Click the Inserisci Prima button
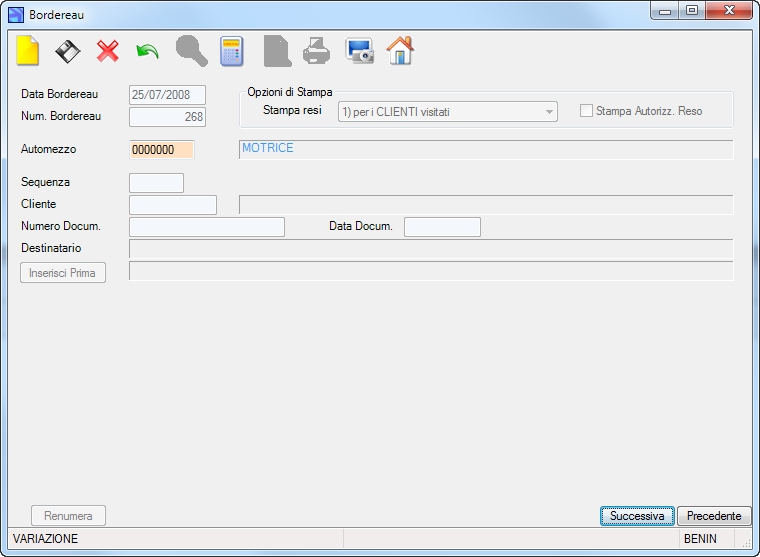This screenshot has width=760, height=557. [63, 272]
